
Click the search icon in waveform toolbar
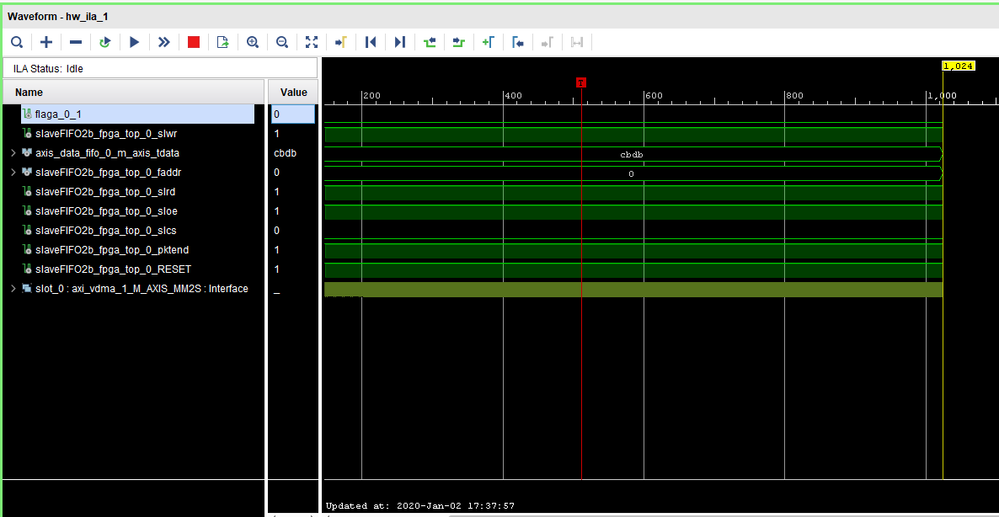click(17, 42)
